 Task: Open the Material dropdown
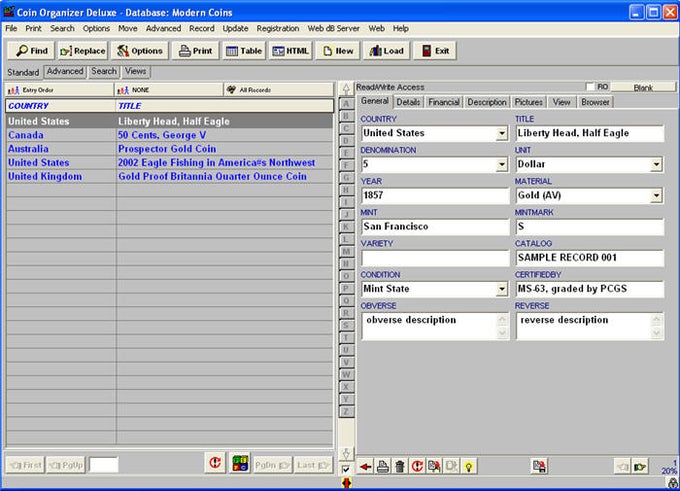pyautogui.click(x=656, y=196)
